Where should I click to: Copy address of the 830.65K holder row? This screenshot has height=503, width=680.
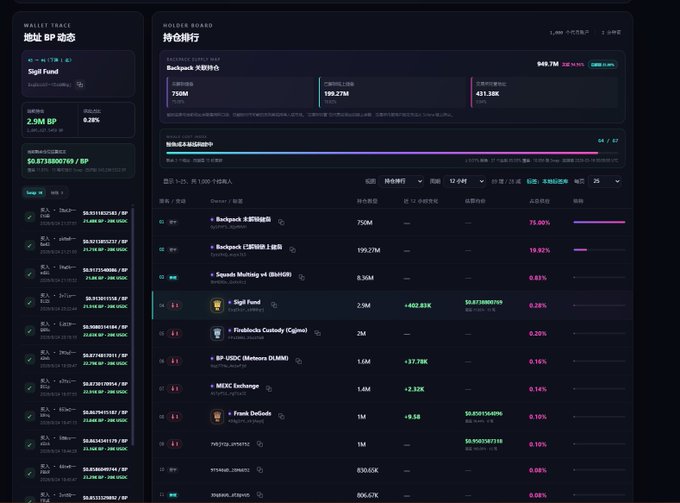pos(260,470)
